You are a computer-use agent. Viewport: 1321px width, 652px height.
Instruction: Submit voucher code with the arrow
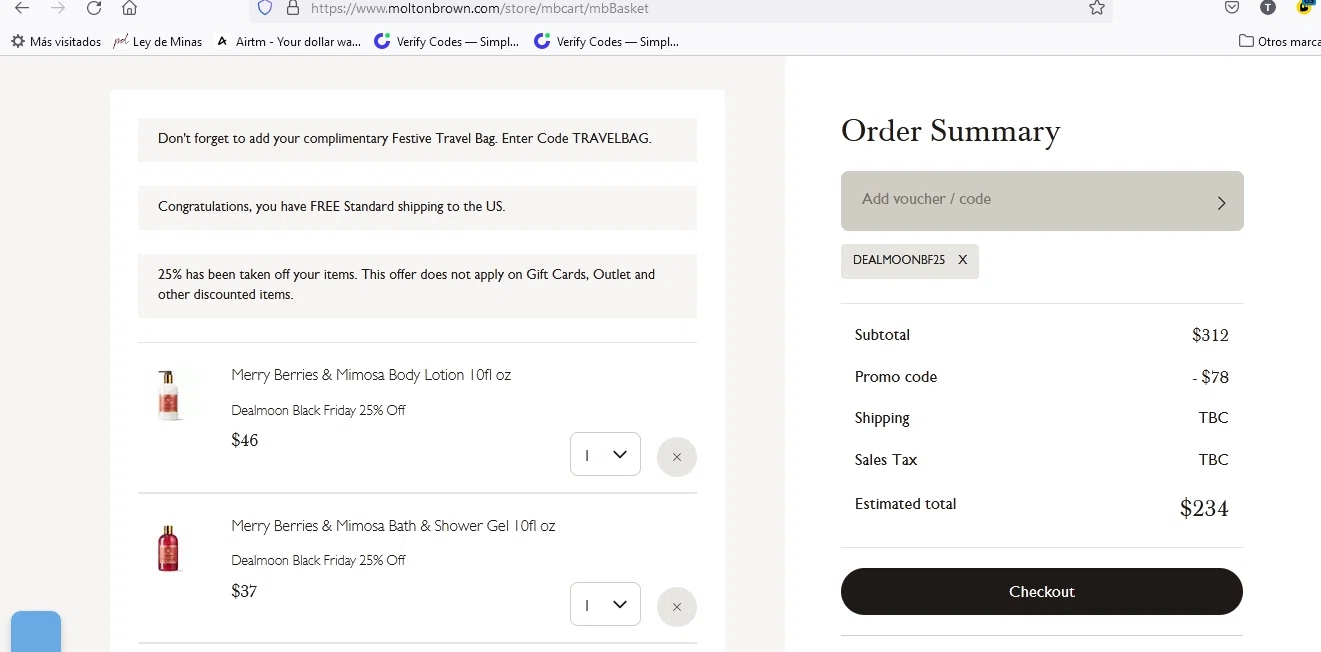click(1221, 202)
